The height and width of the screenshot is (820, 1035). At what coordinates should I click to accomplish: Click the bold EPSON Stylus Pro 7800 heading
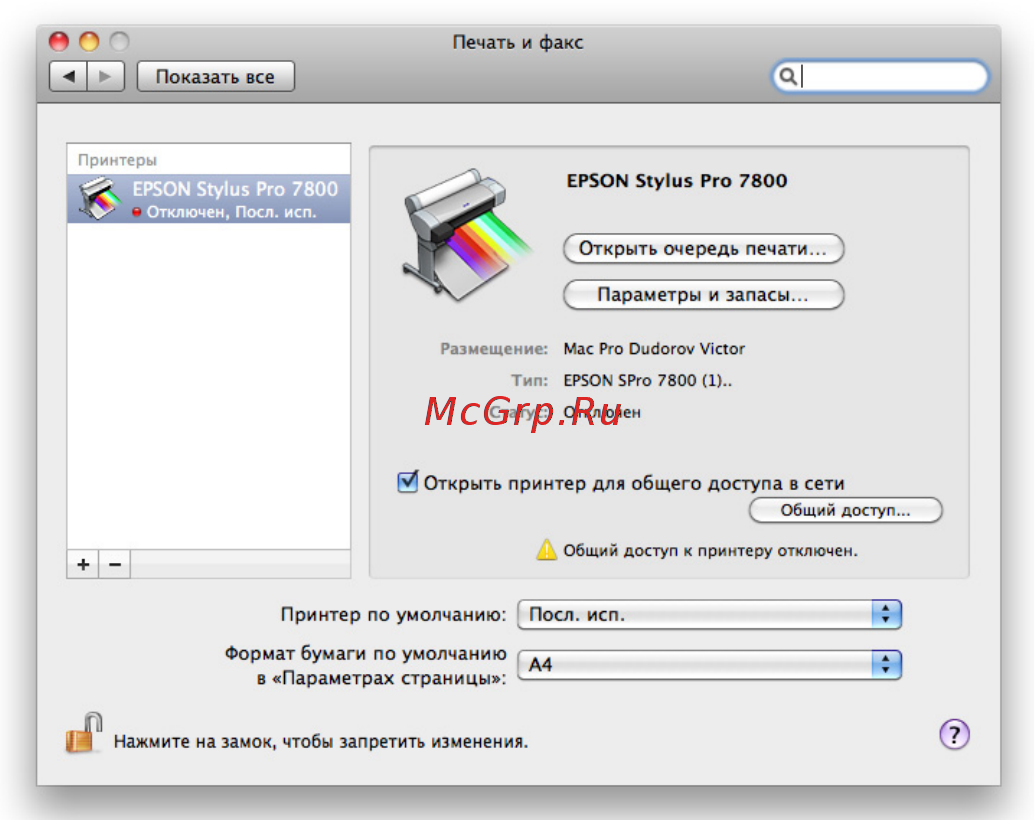point(677,181)
